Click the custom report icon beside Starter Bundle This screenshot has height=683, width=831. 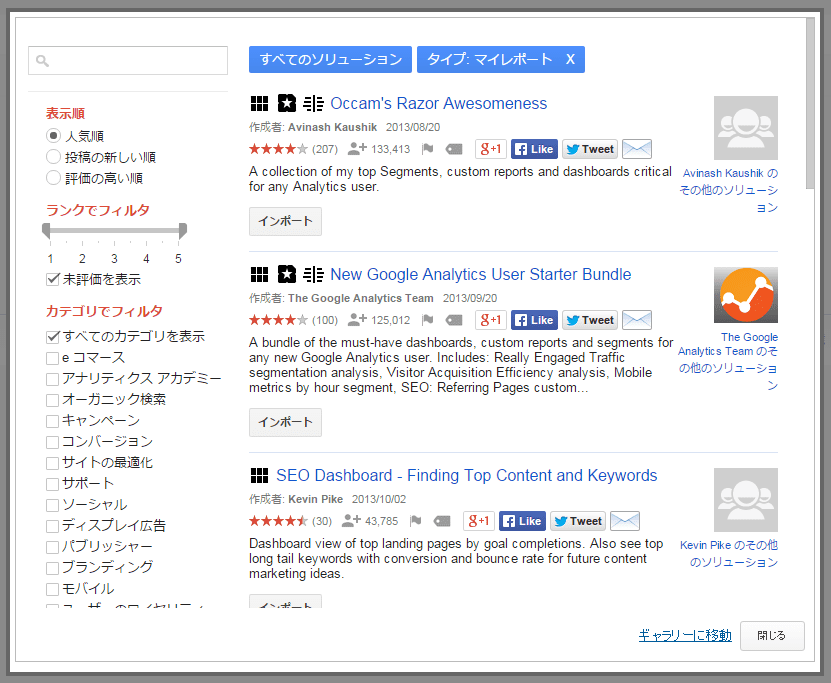tap(313, 274)
